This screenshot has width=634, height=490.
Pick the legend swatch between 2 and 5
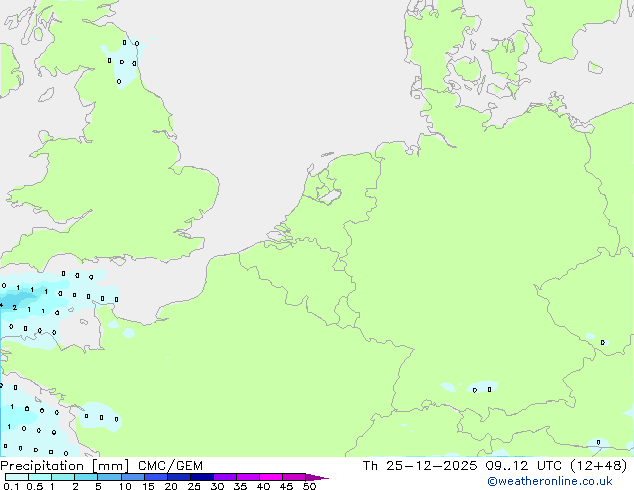[x=87, y=477]
